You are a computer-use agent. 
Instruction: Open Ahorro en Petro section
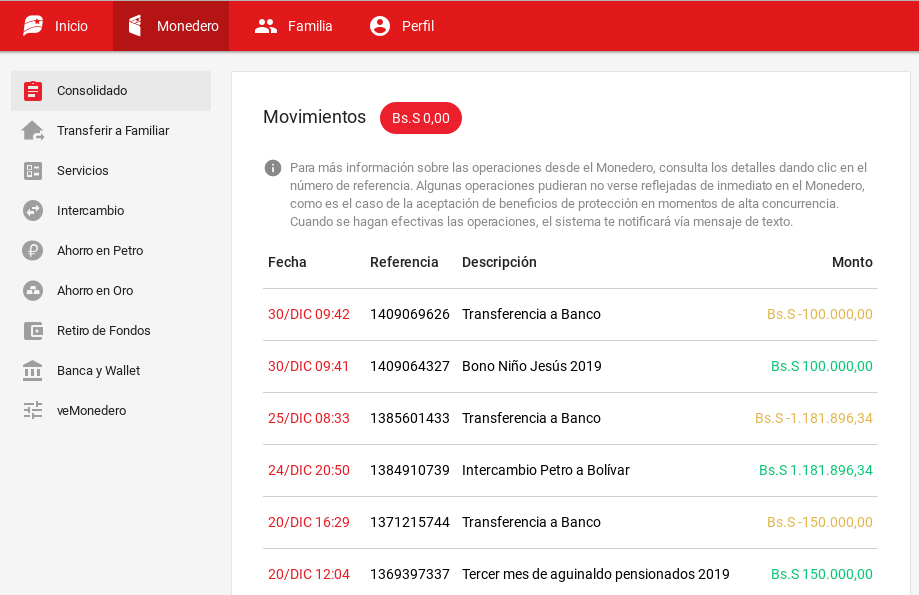(x=111, y=250)
